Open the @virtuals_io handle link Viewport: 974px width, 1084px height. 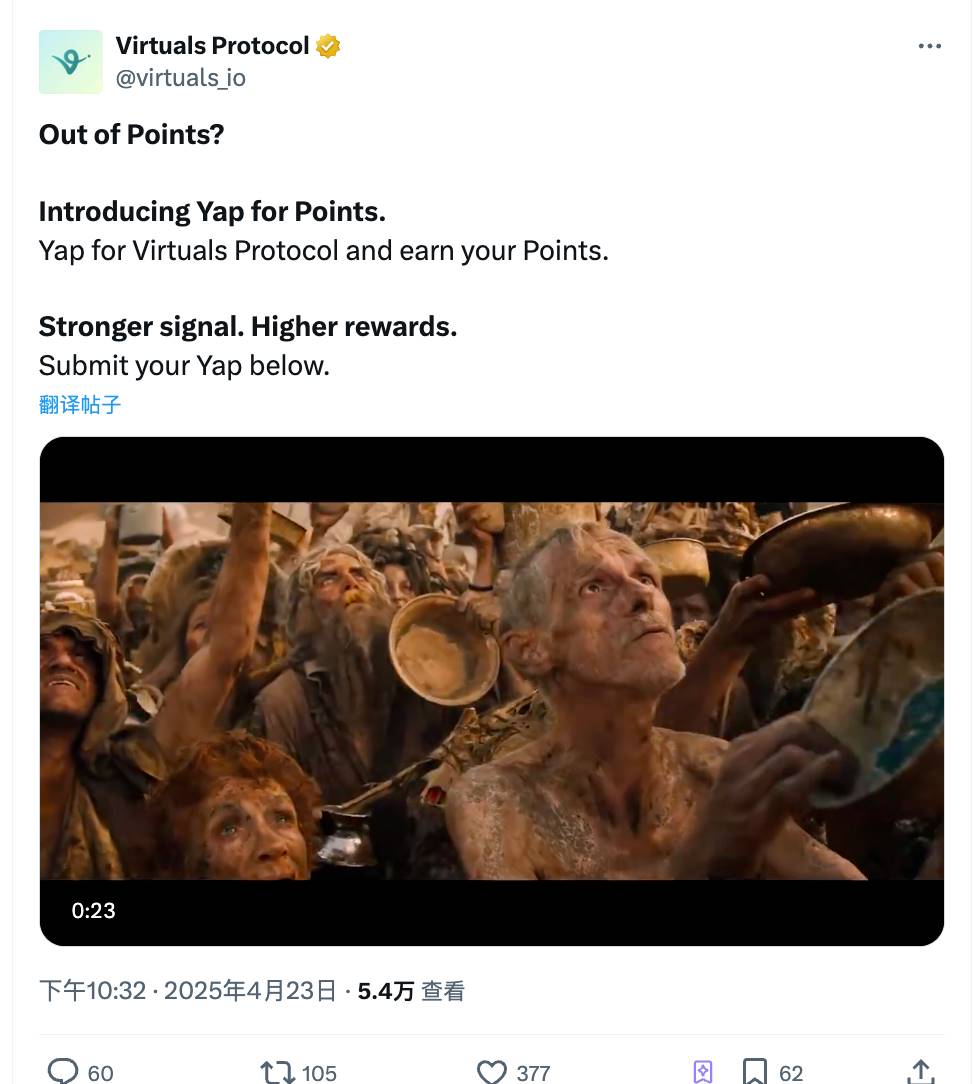180,78
